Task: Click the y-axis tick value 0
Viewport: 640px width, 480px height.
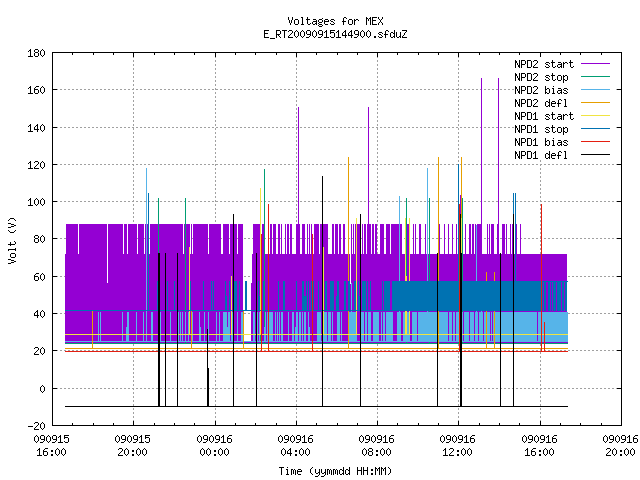Action: click(x=42, y=389)
